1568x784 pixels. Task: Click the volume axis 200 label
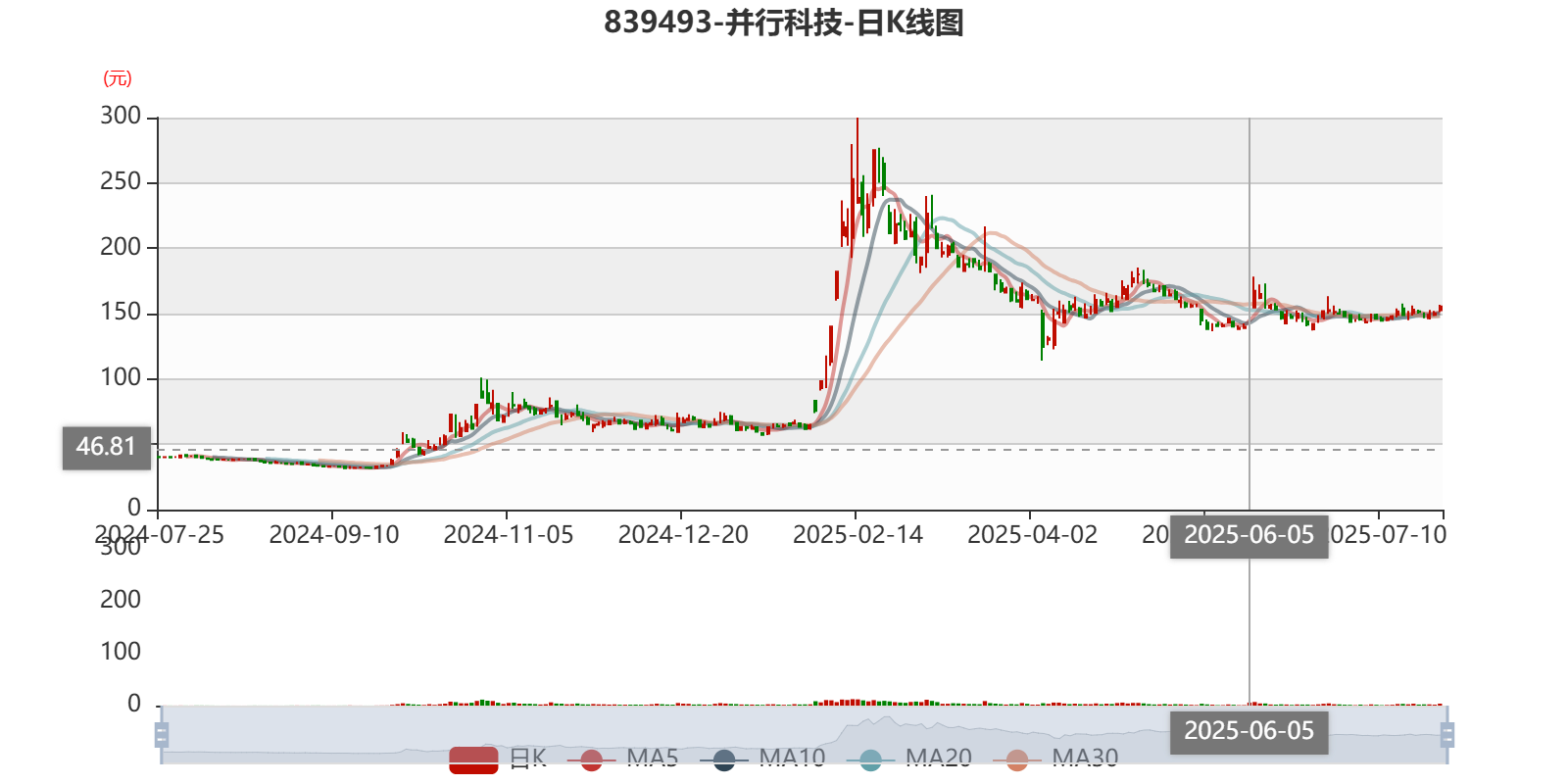[121, 600]
